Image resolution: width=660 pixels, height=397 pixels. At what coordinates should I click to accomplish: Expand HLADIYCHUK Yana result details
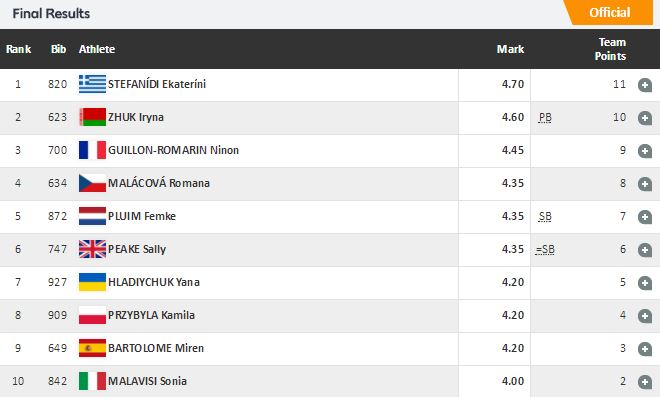pyautogui.click(x=645, y=283)
